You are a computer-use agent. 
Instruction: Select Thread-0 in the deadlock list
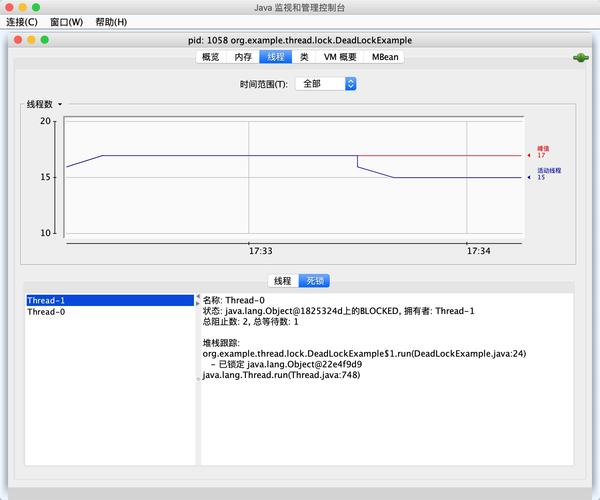click(x=110, y=312)
